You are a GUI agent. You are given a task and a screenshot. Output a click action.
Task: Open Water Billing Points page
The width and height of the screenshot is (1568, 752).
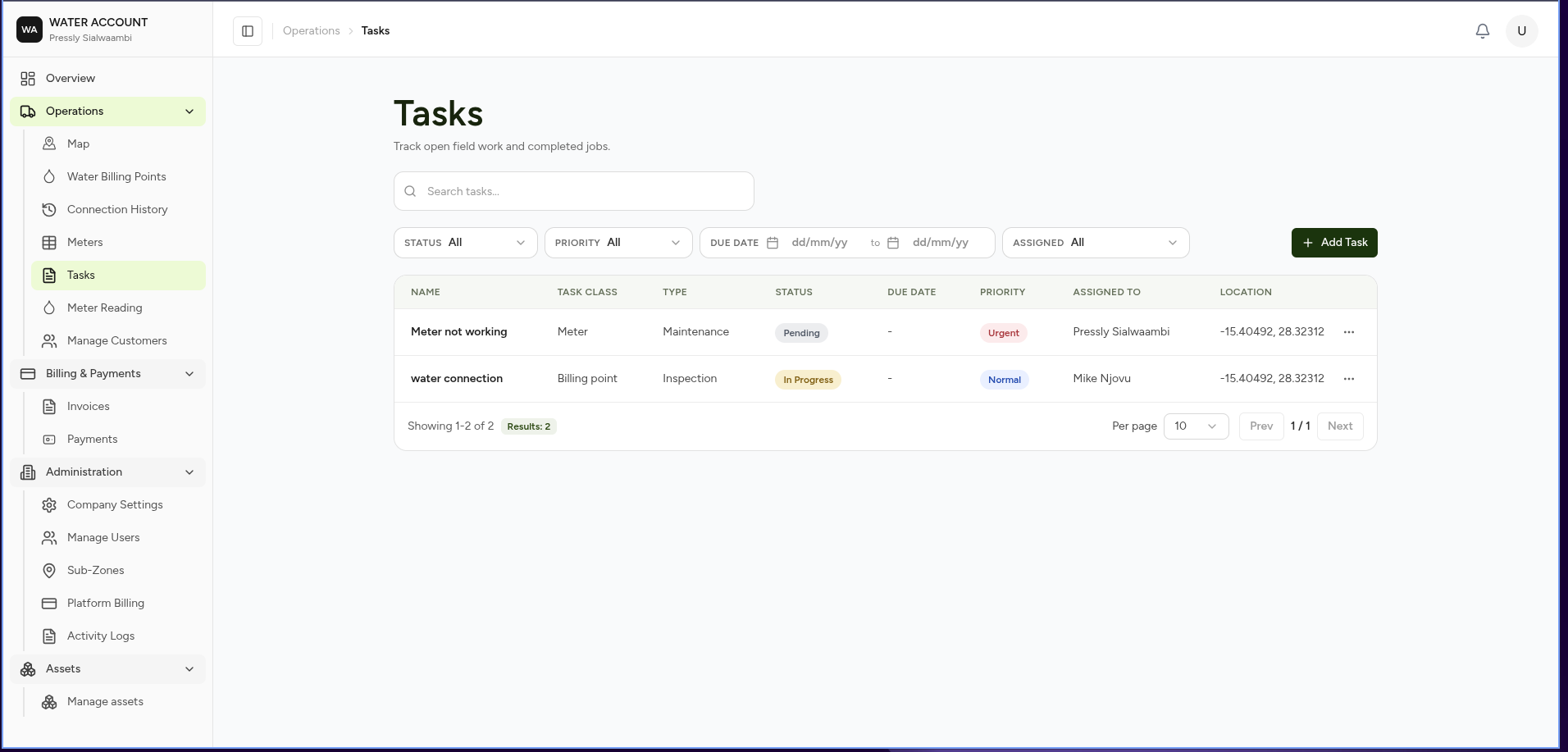click(x=118, y=177)
